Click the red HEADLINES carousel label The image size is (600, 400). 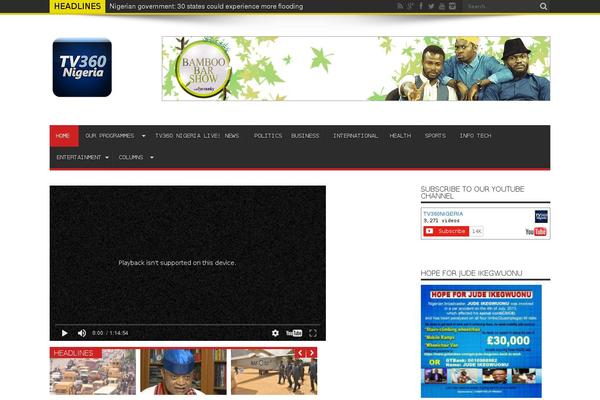(x=75, y=353)
